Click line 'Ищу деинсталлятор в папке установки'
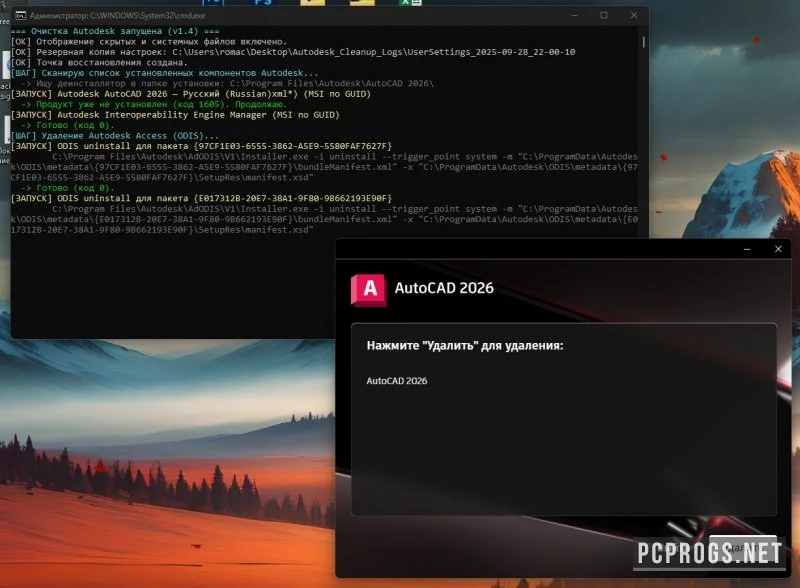 (x=227, y=84)
